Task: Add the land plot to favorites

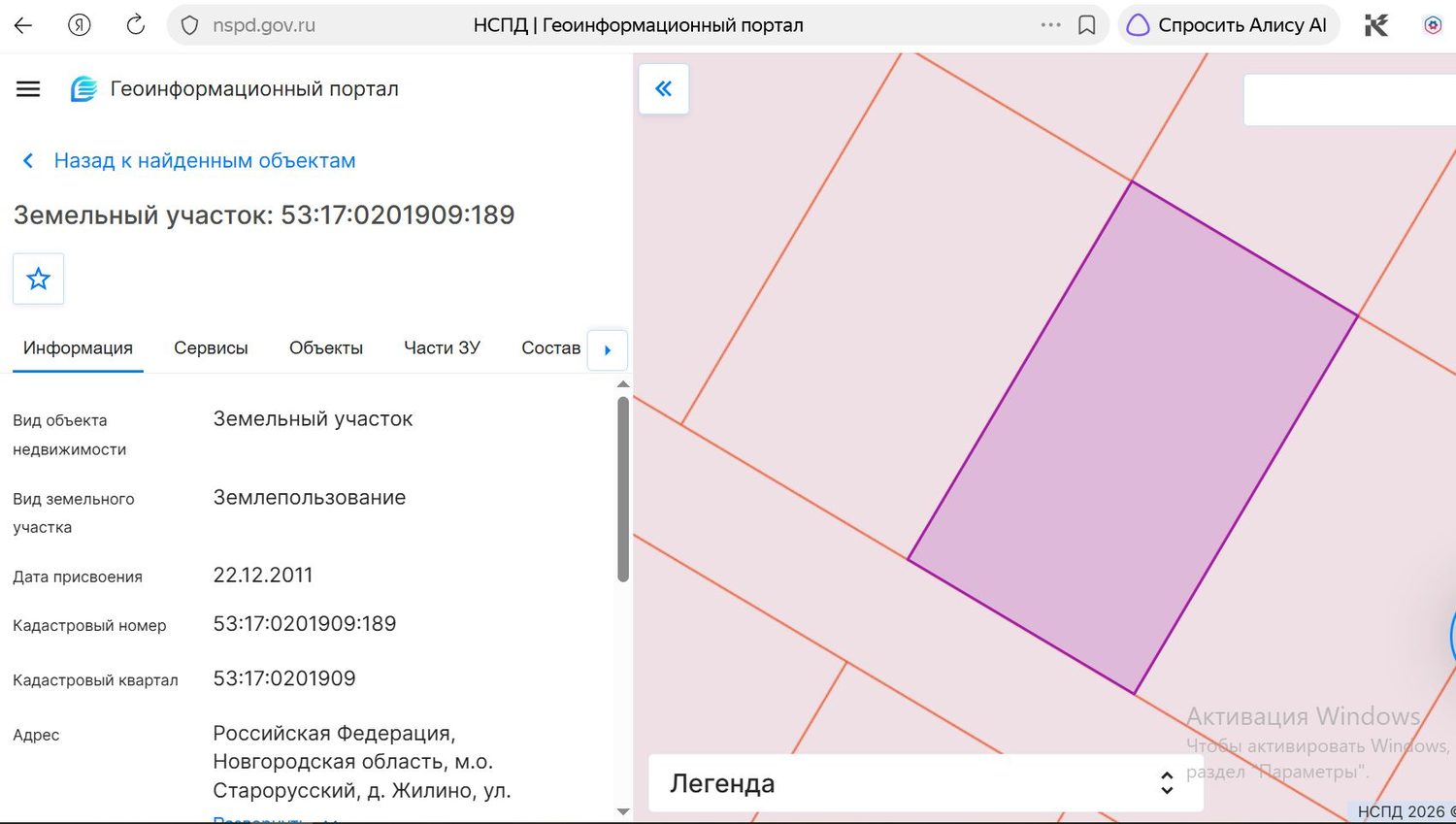Action: point(38,280)
